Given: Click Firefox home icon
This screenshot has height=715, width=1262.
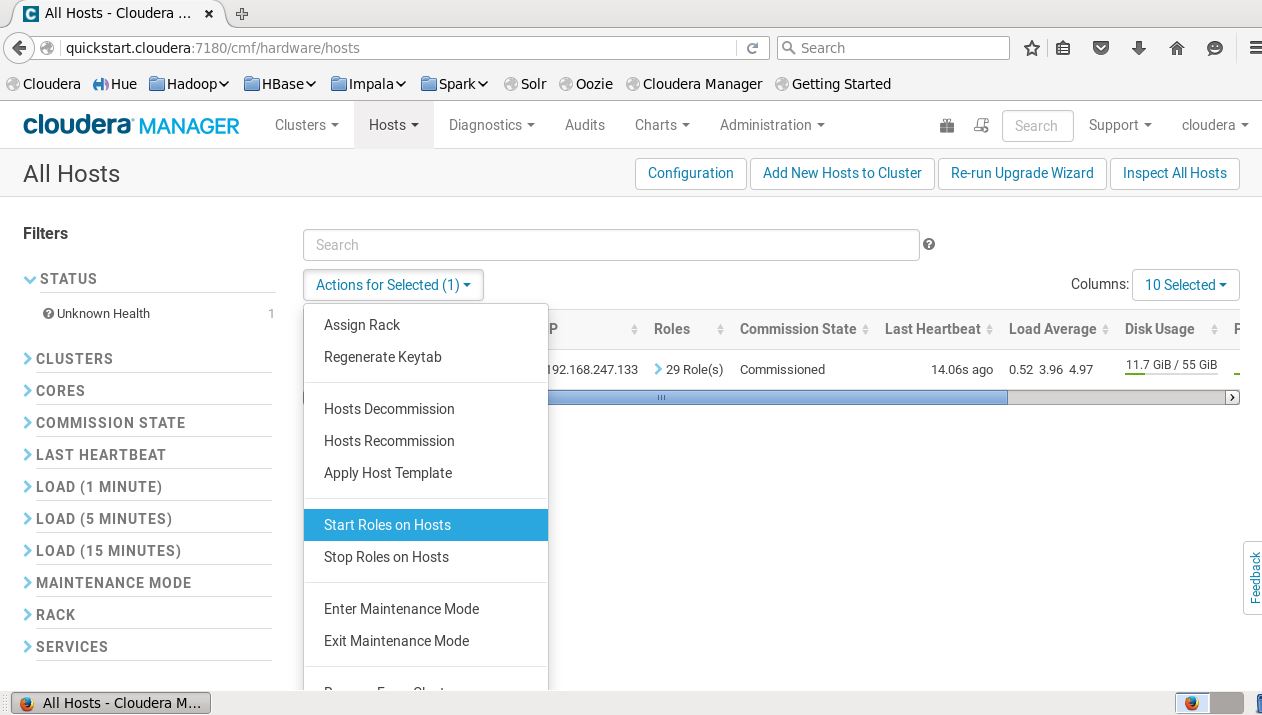Looking at the screenshot, I should tap(1177, 48).
